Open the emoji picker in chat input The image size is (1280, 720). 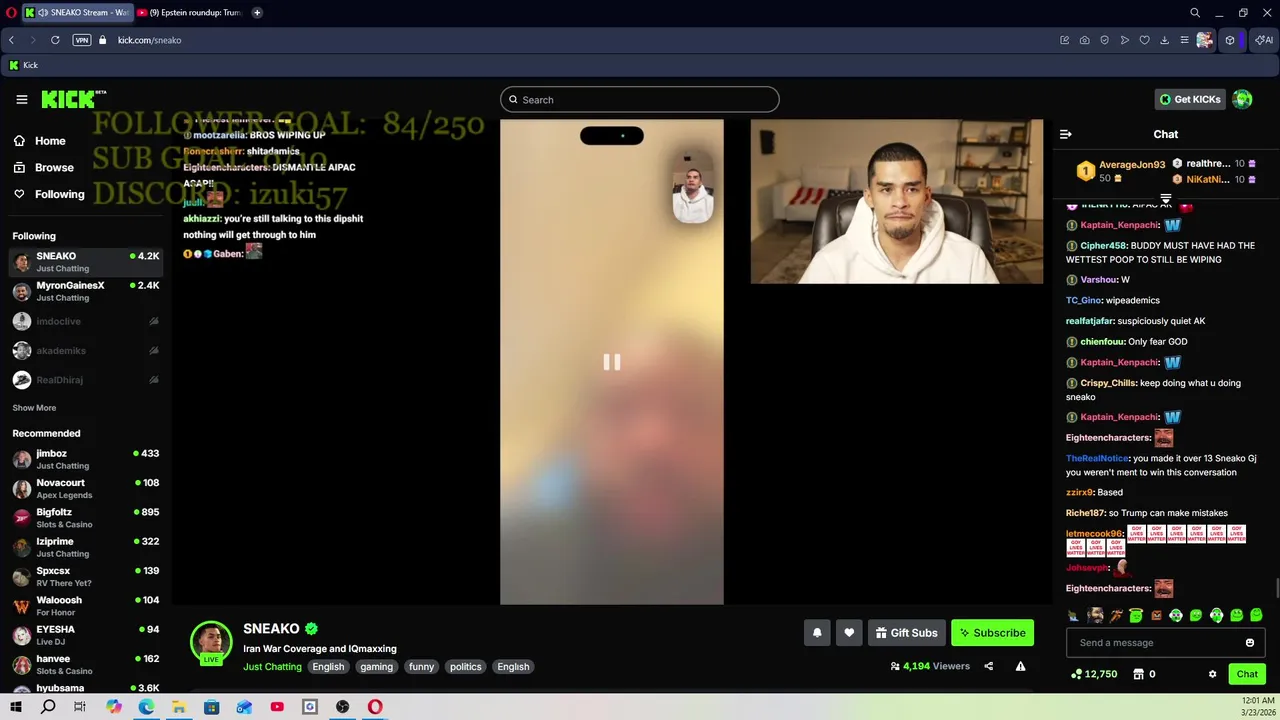point(1250,643)
